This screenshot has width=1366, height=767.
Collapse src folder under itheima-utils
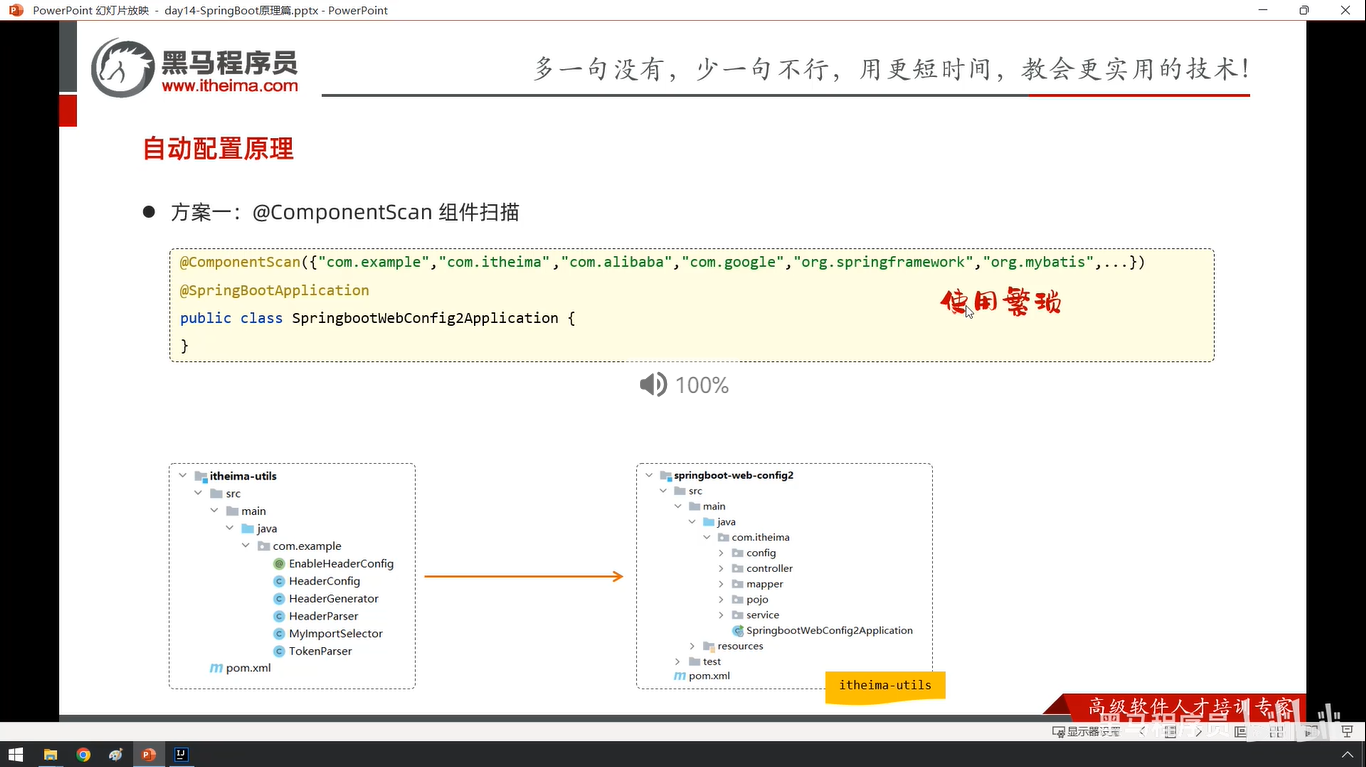198,493
